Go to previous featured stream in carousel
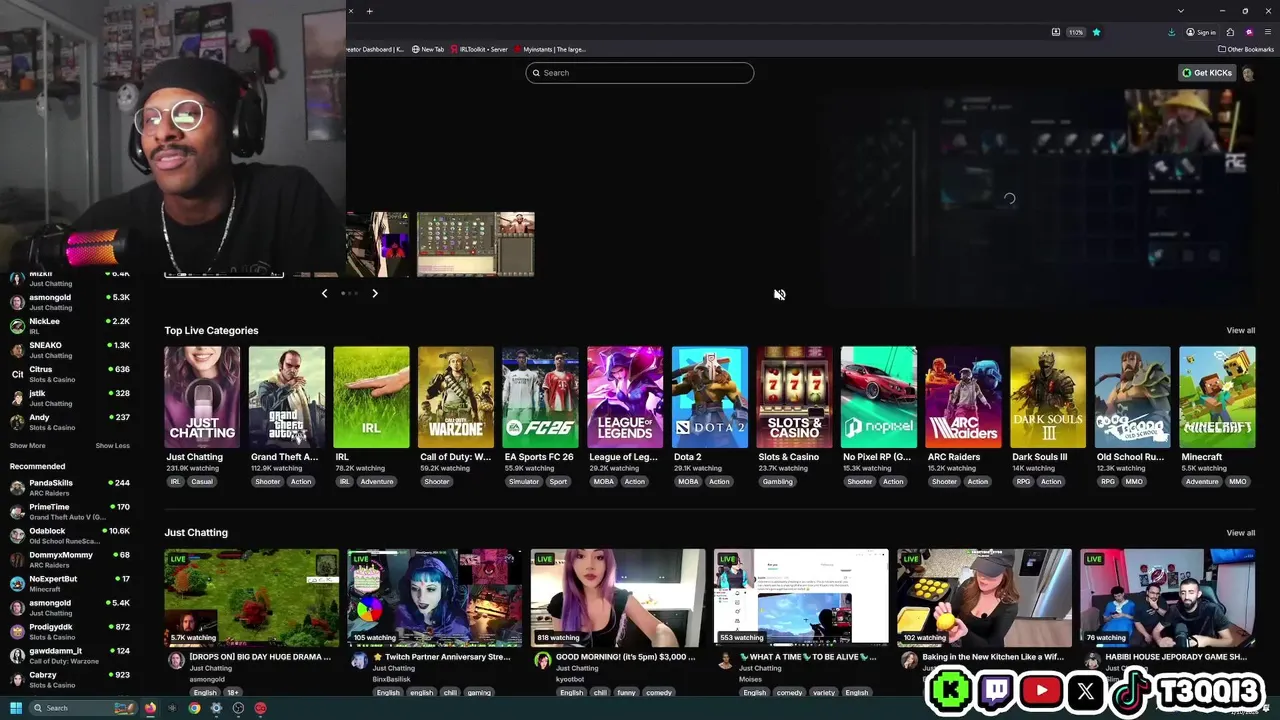 324,293
